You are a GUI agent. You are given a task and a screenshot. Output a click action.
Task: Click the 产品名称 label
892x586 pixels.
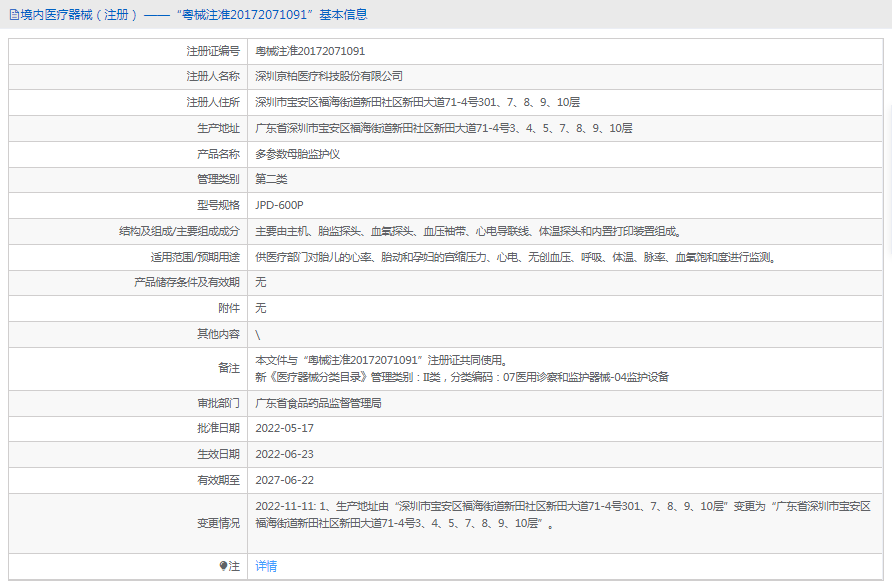pyautogui.click(x=218, y=154)
